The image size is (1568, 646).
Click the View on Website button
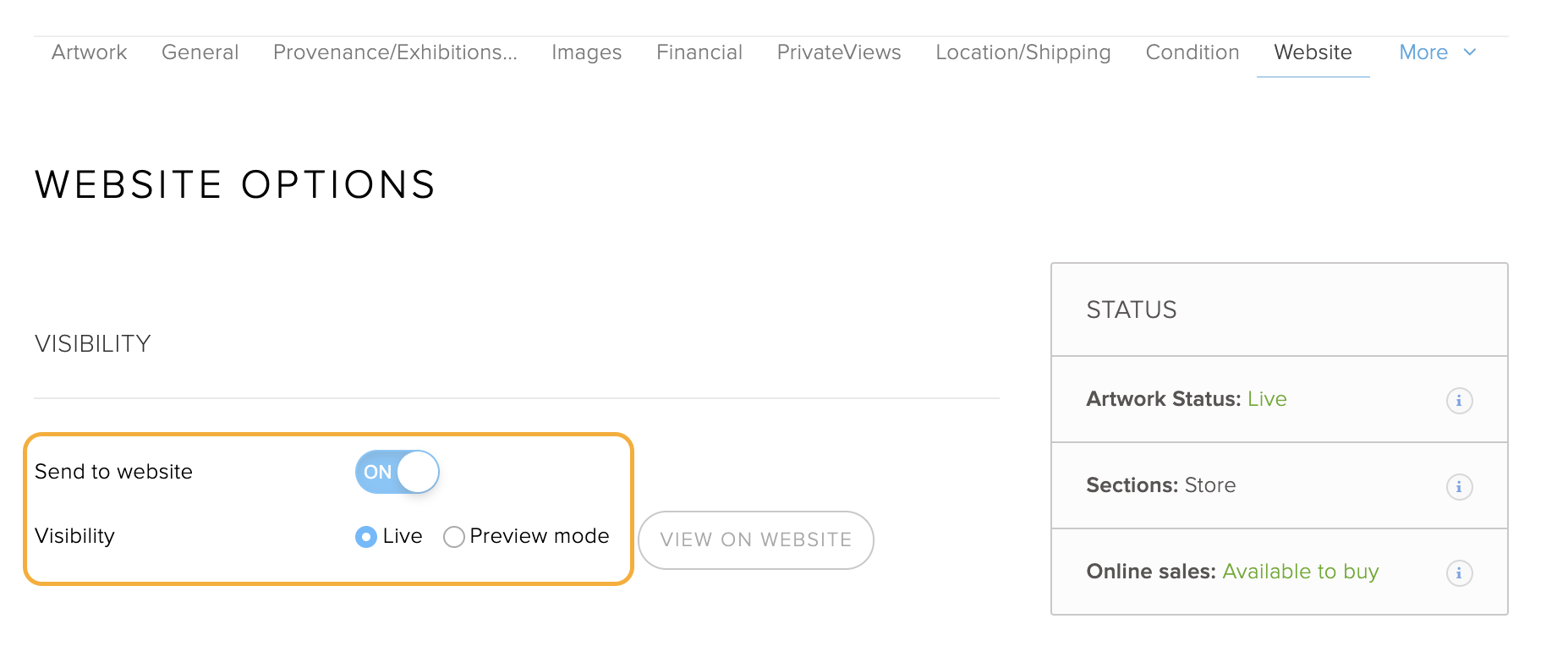tap(756, 540)
